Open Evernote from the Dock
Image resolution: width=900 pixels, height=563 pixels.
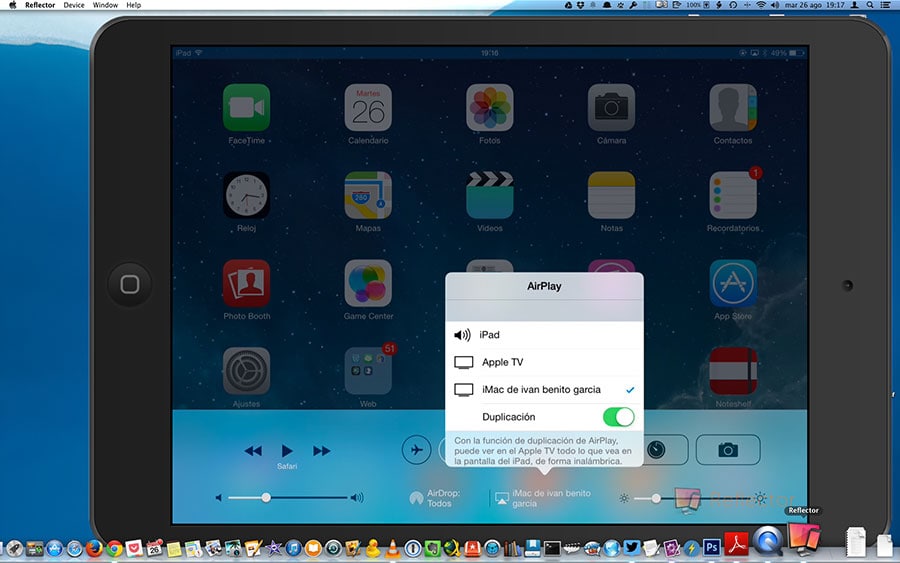tap(432, 549)
